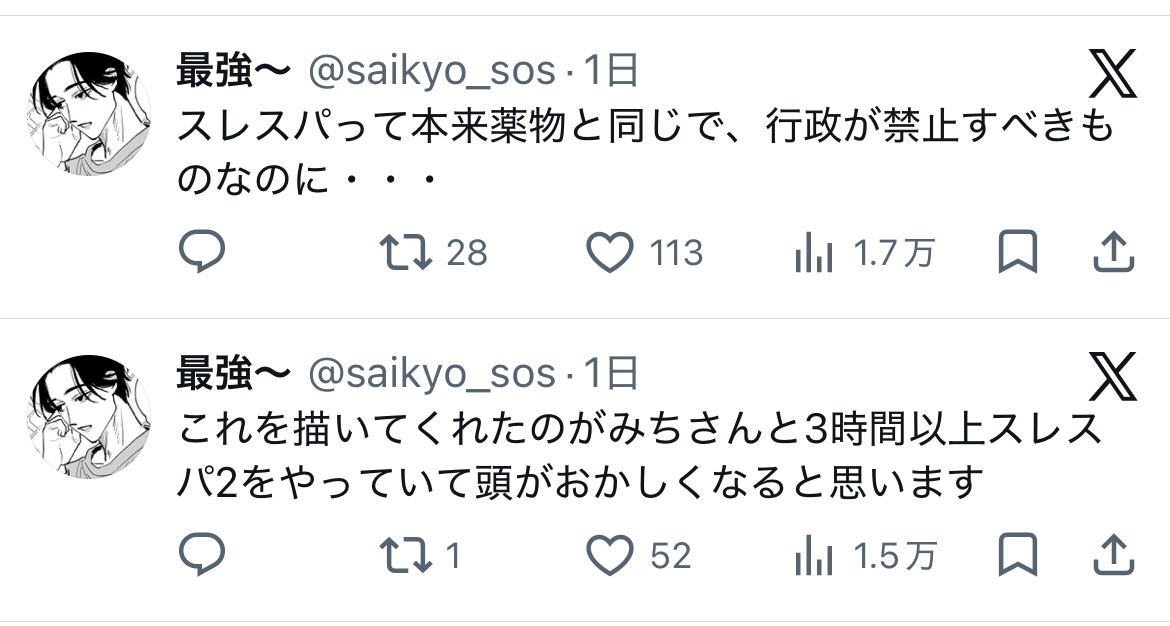This screenshot has height=626, width=1170.
Task: Bookmark the second post
Action: 1018,555
